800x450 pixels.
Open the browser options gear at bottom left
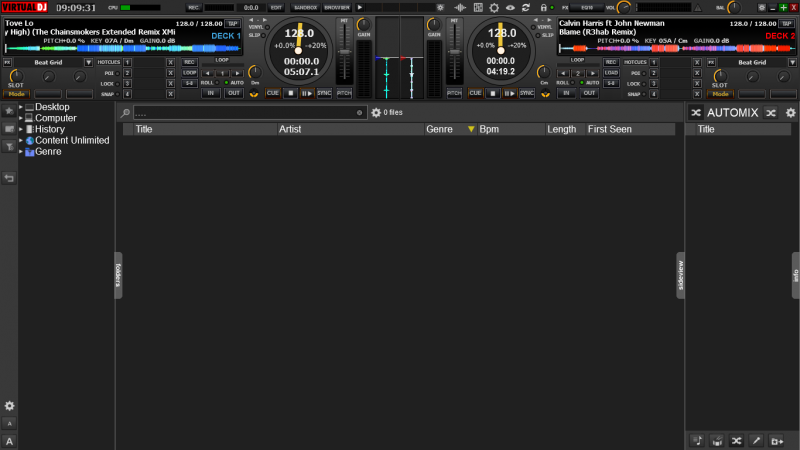click(9, 406)
